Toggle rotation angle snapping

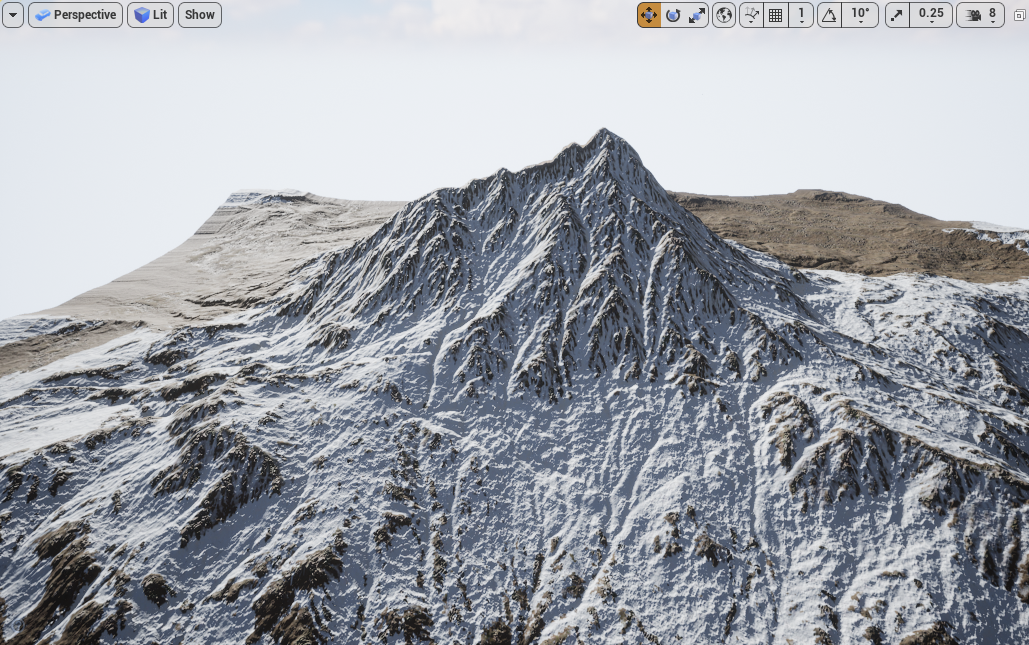pos(829,15)
